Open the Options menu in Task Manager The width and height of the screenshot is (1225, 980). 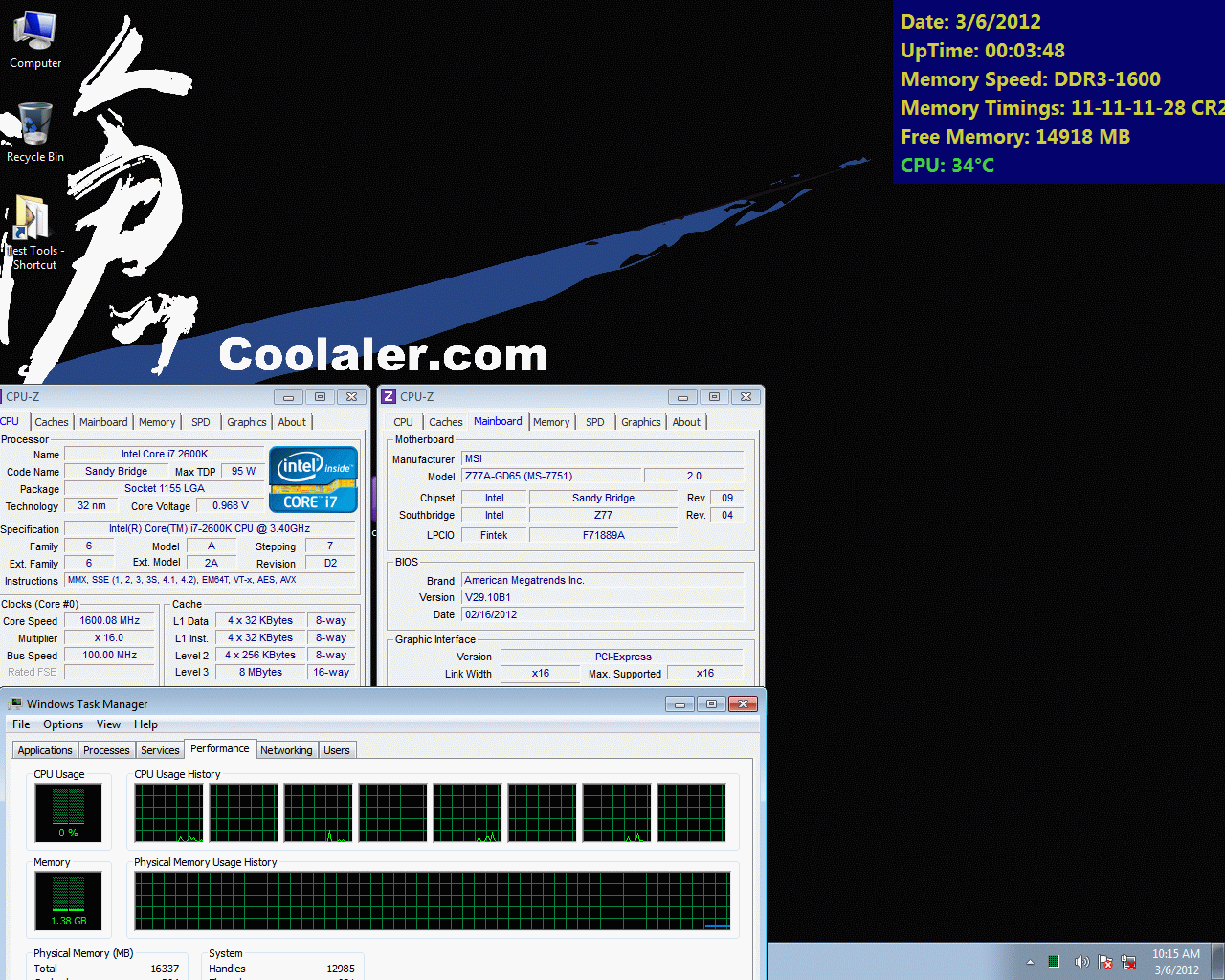pos(63,724)
